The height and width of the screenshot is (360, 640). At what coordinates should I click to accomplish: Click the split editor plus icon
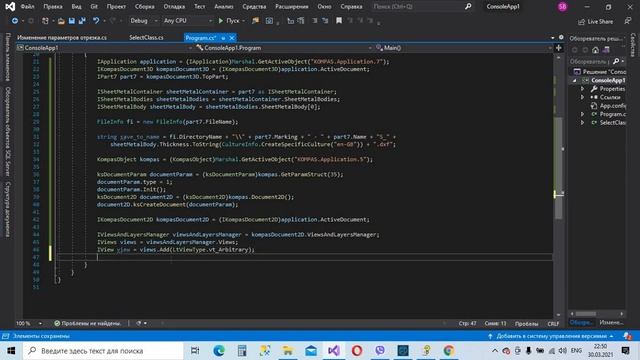tap(558, 48)
